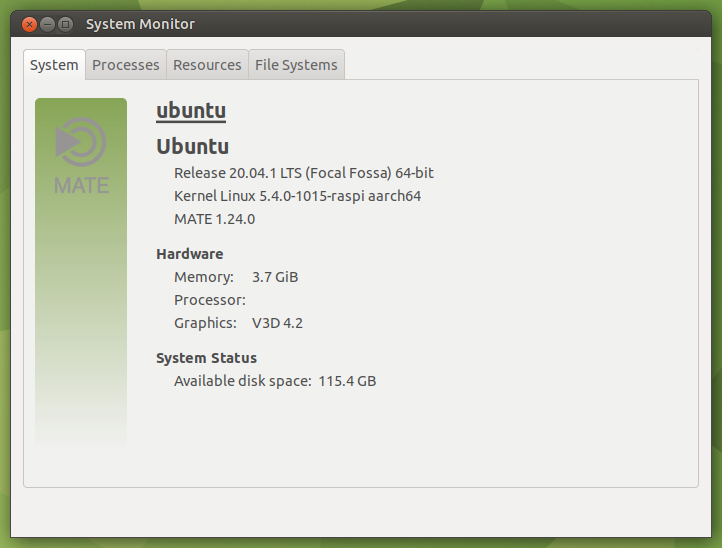Screen dimensions: 722x548
Task: Click the MATE logo icon
Action: click(81, 156)
